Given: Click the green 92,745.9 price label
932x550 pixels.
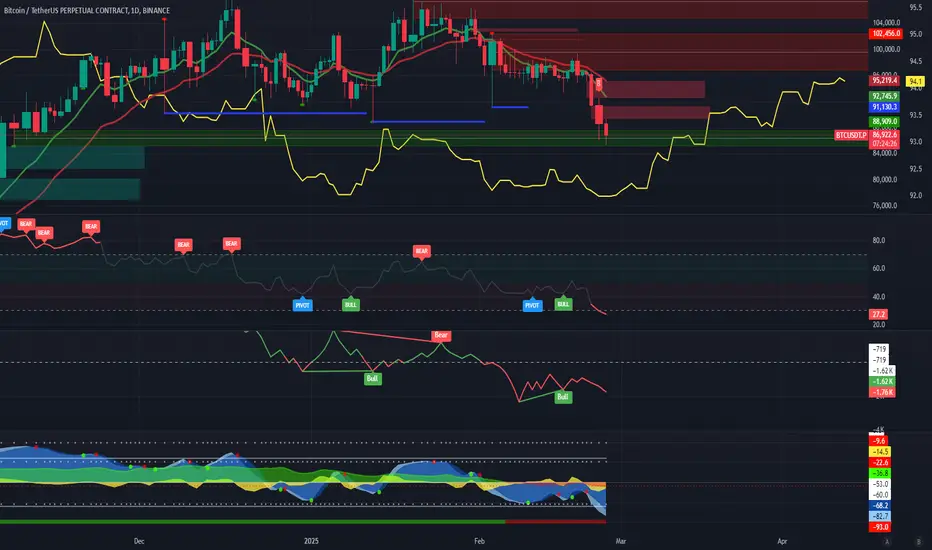Looking at the screenshot, I should 884,96.
